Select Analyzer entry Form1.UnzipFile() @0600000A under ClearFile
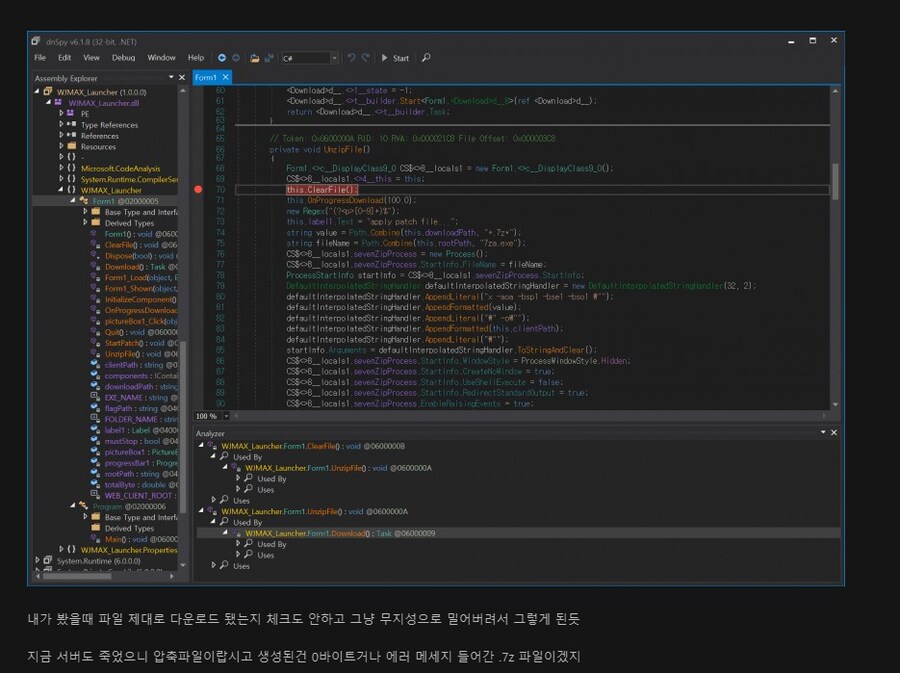 point(338,468)
